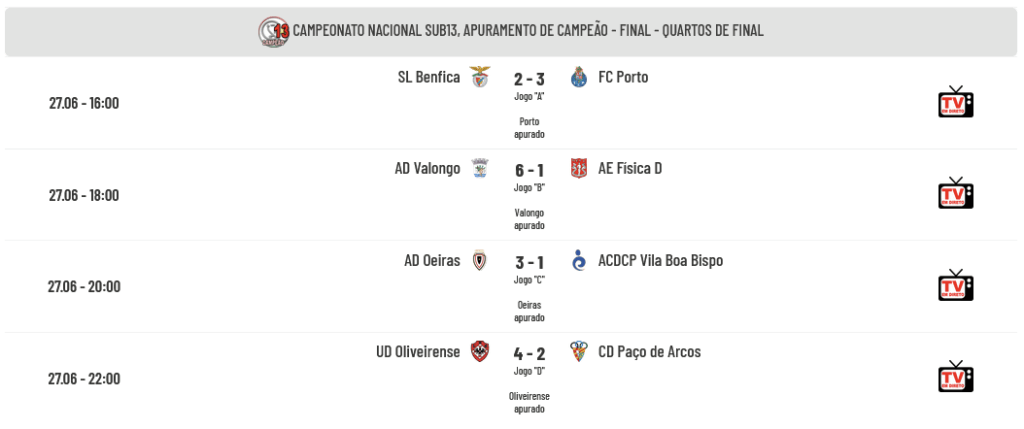Click the AD Valongo club crest
This screenshot has height=429, width=1024.
tap(480, 168)
